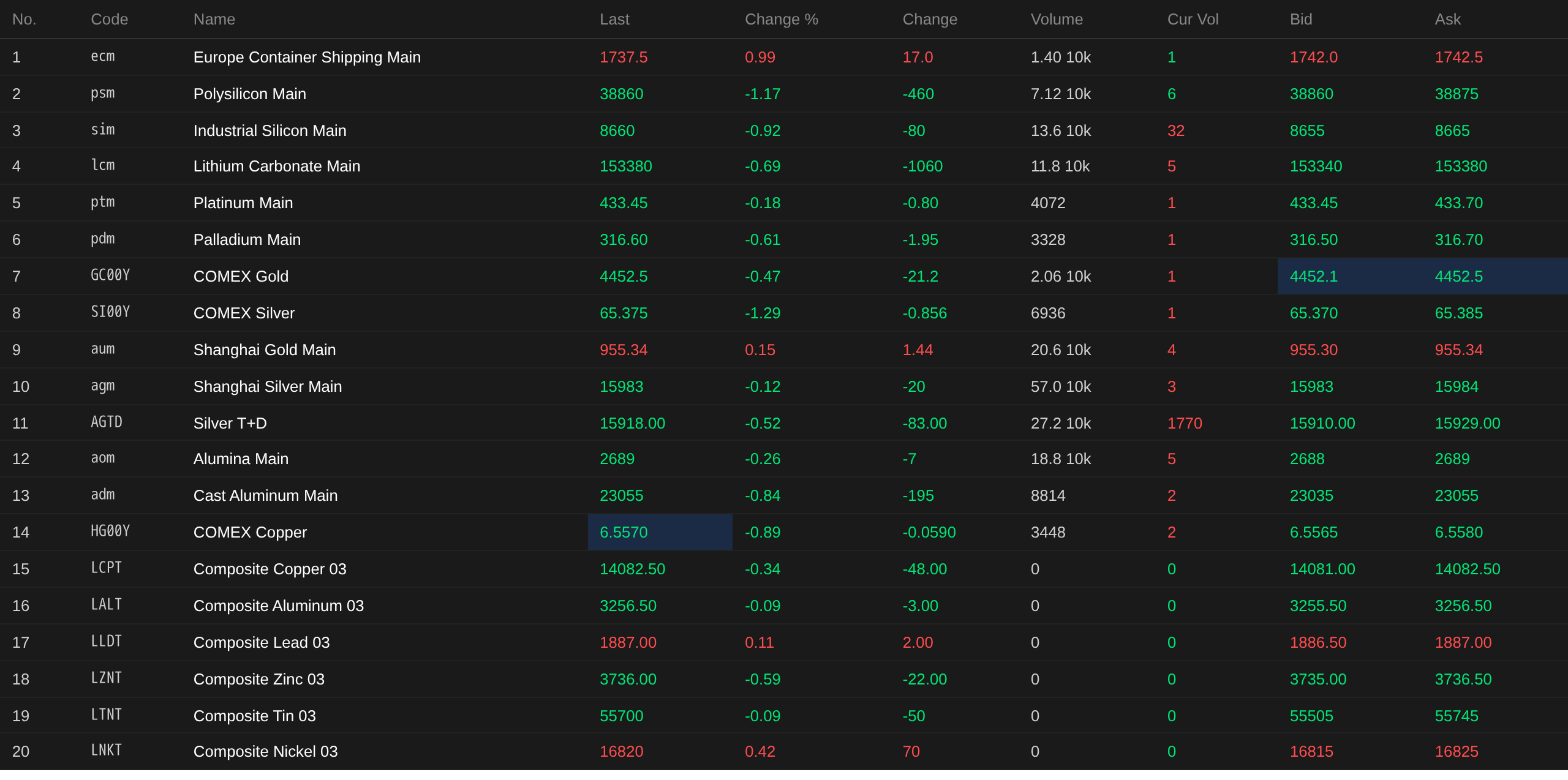This screenshot has height=780, width=1568.
Task: Select Composite Lead 03 name
Action: click(x=262, y=642)
